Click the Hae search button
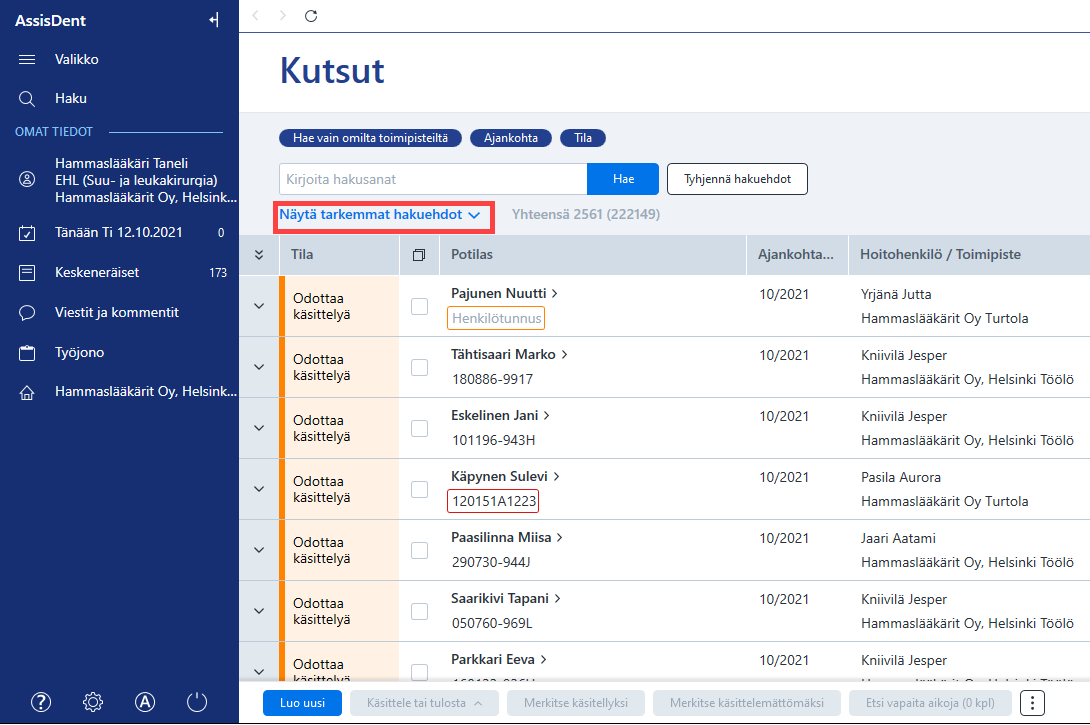The height and width of the screenshot is (725, 1090). pos(623,179)
